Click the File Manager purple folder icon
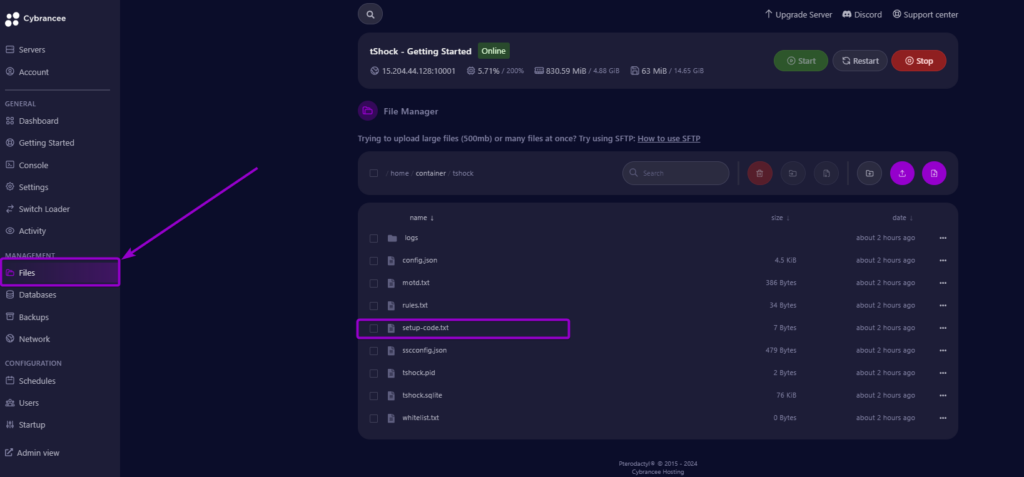Image resolution: width=1024 pixels, height=477 pixels. (368, 111)
